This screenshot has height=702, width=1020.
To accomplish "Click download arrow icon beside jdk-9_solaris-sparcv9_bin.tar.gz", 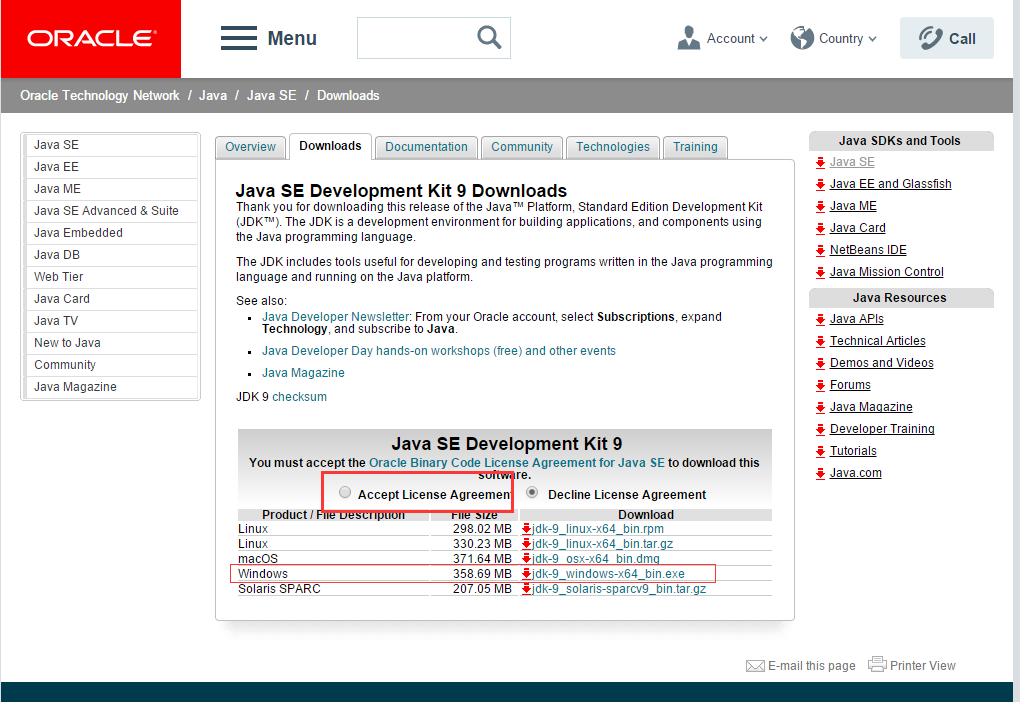I will (x=527, y=589).
